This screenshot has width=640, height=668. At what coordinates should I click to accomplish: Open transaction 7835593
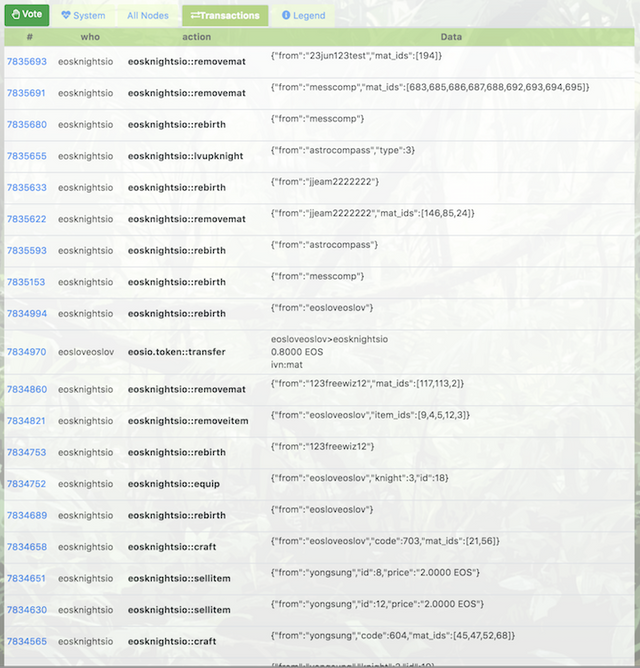tap(26, 250)
